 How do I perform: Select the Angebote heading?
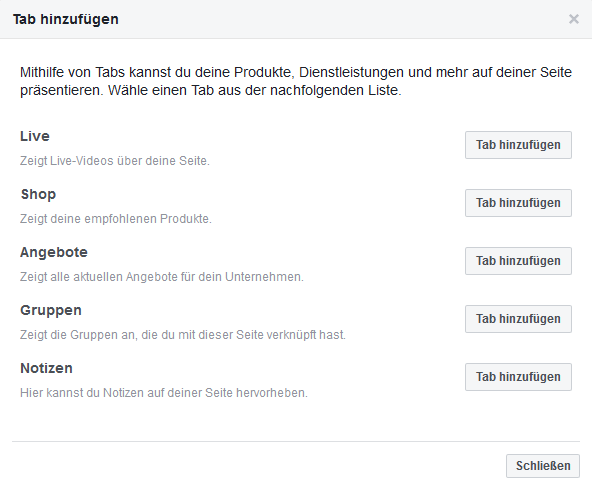tap(54, 253)
